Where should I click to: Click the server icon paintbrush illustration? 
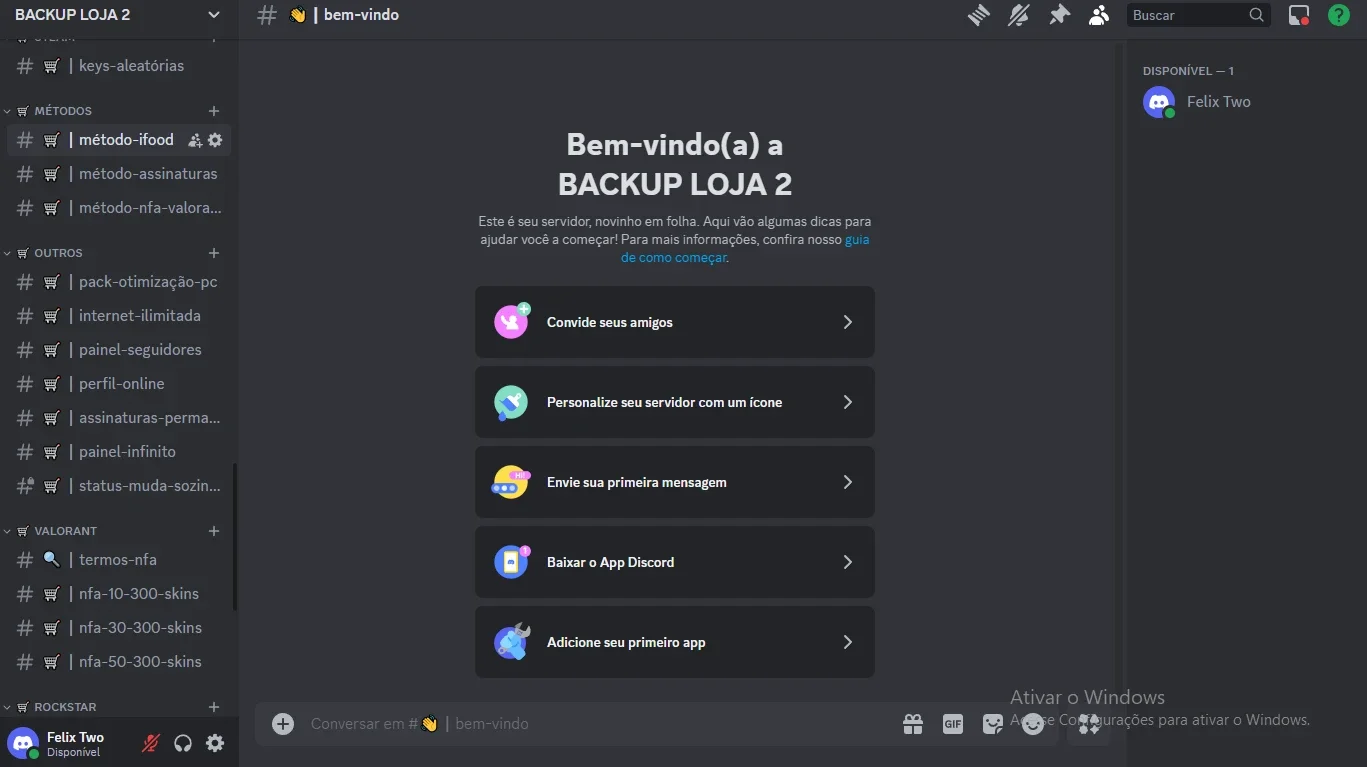tap(511, 402)
